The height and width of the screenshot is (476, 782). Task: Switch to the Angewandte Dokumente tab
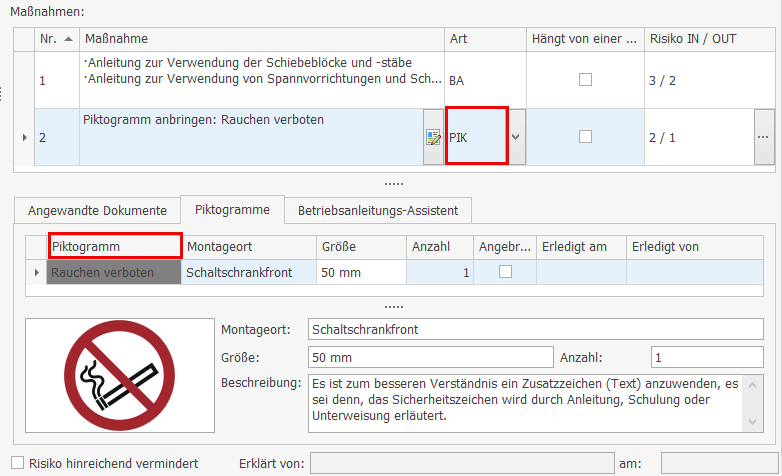pyautogui.click(x=97, y=210)
